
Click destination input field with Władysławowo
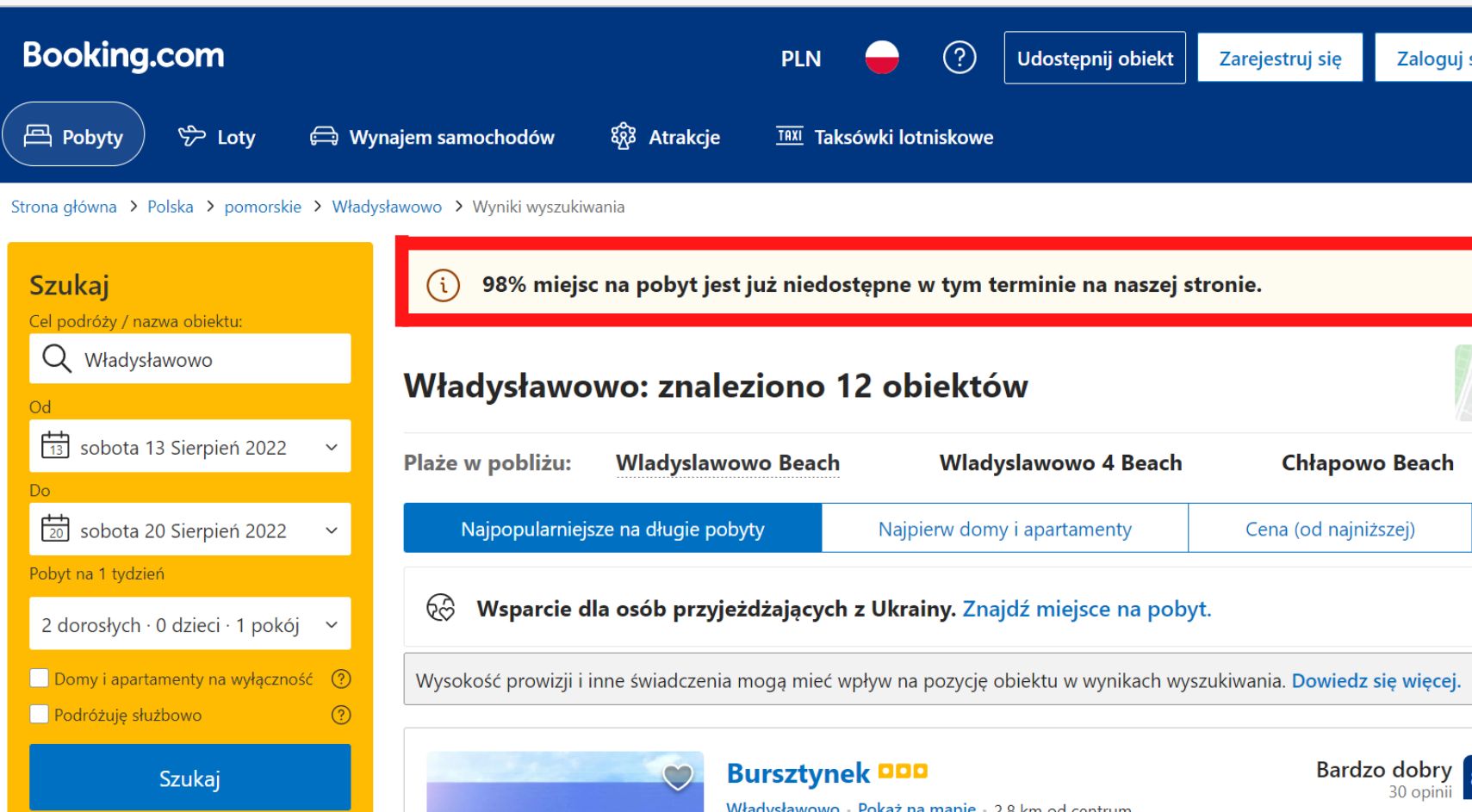click(x=190, y=358)
